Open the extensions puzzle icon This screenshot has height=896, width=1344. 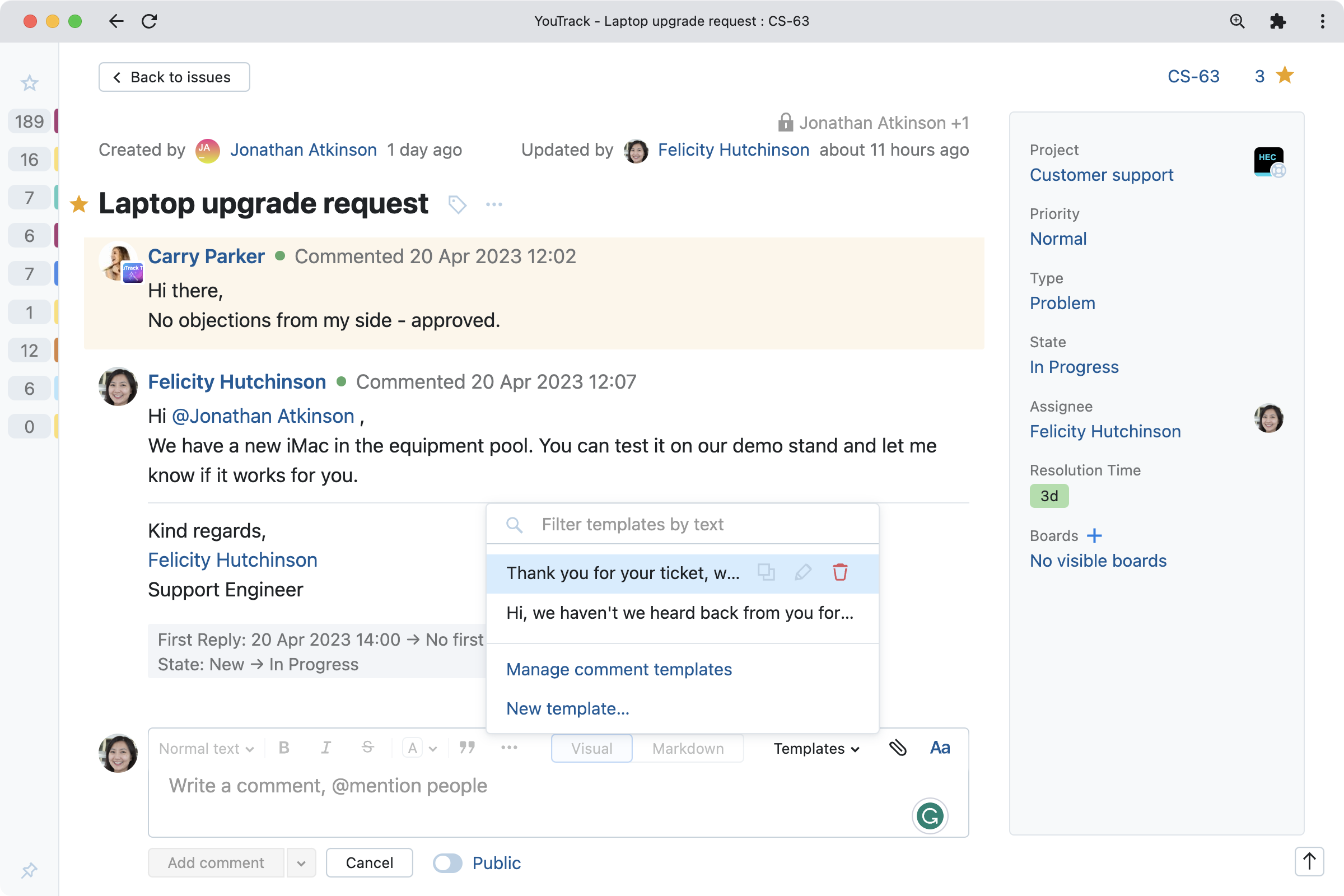pyautogui.click(x=1277, y=21)
